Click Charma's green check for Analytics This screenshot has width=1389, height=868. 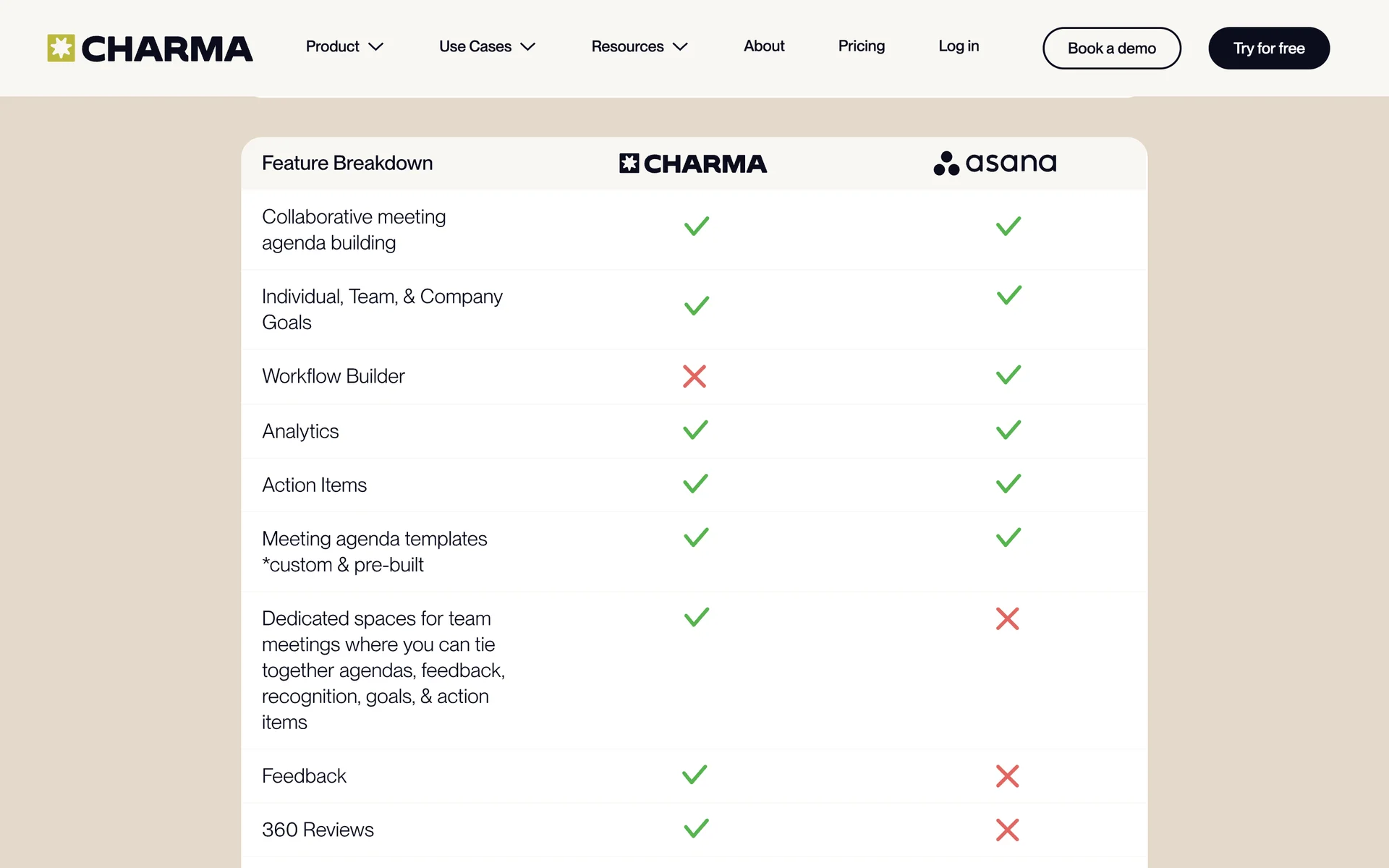click(695, 430)
